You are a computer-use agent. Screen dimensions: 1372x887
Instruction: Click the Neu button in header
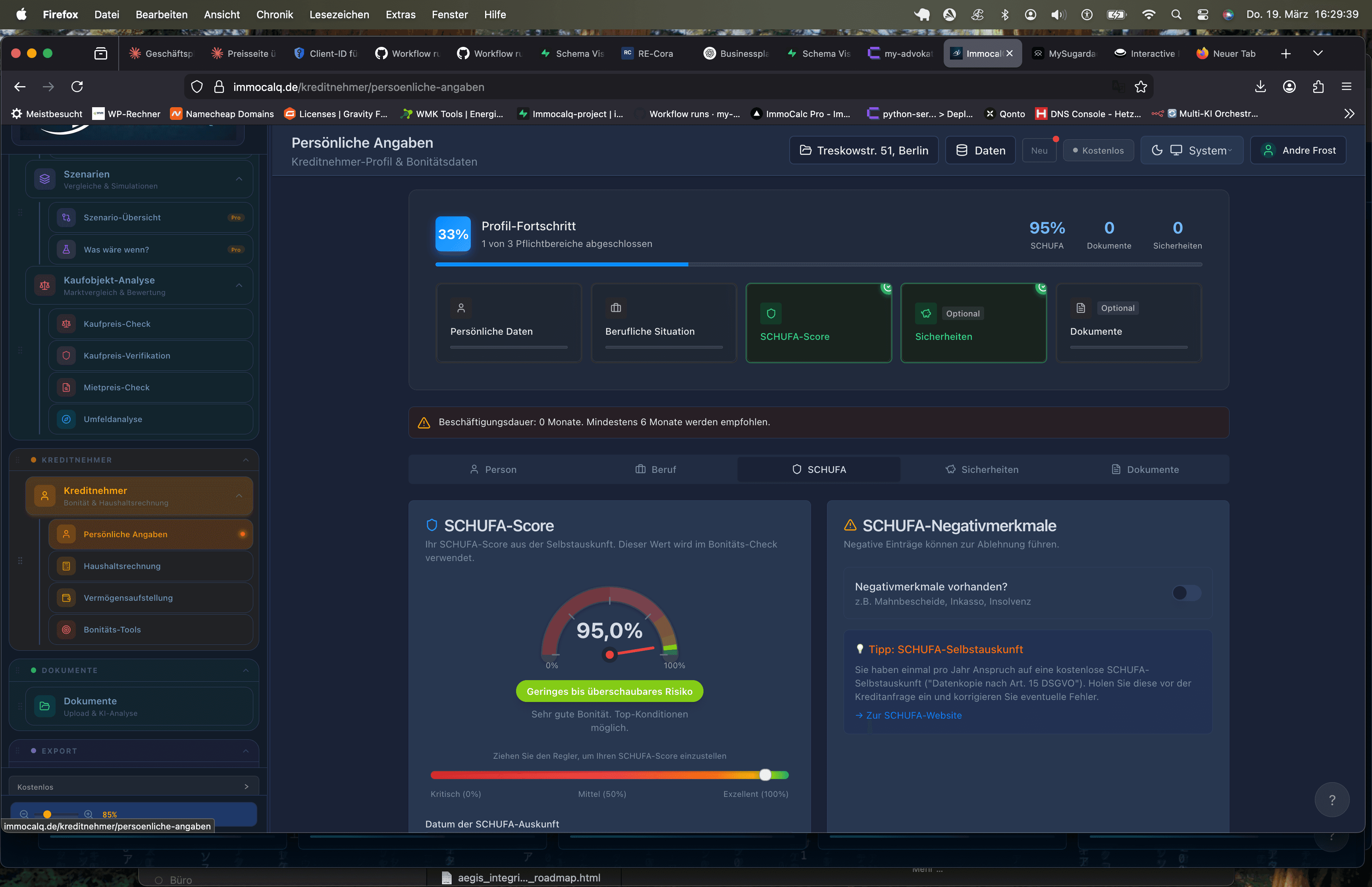pyautogui.click(x=1039, y=150)
